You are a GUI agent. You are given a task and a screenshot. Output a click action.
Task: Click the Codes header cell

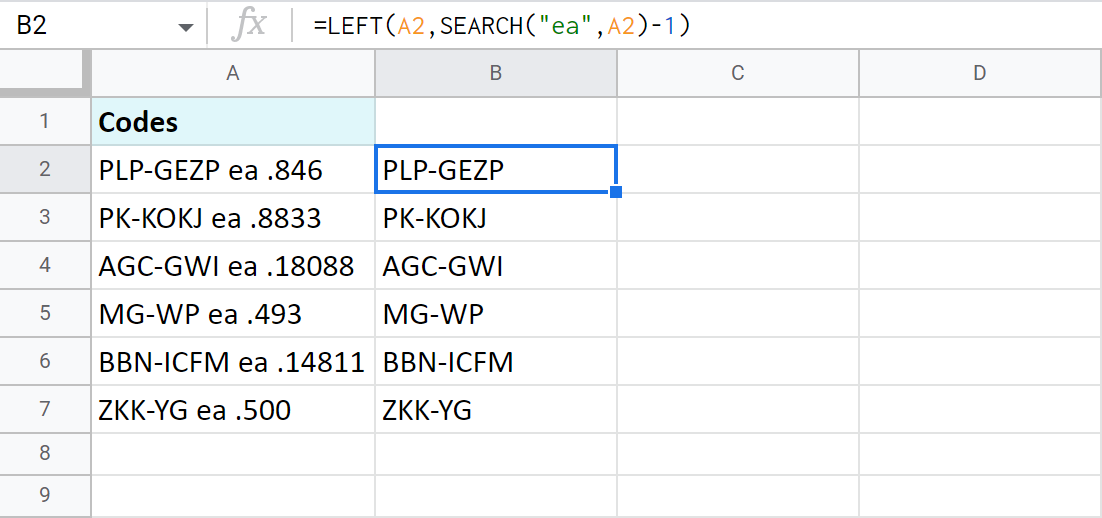pos(233,122)
